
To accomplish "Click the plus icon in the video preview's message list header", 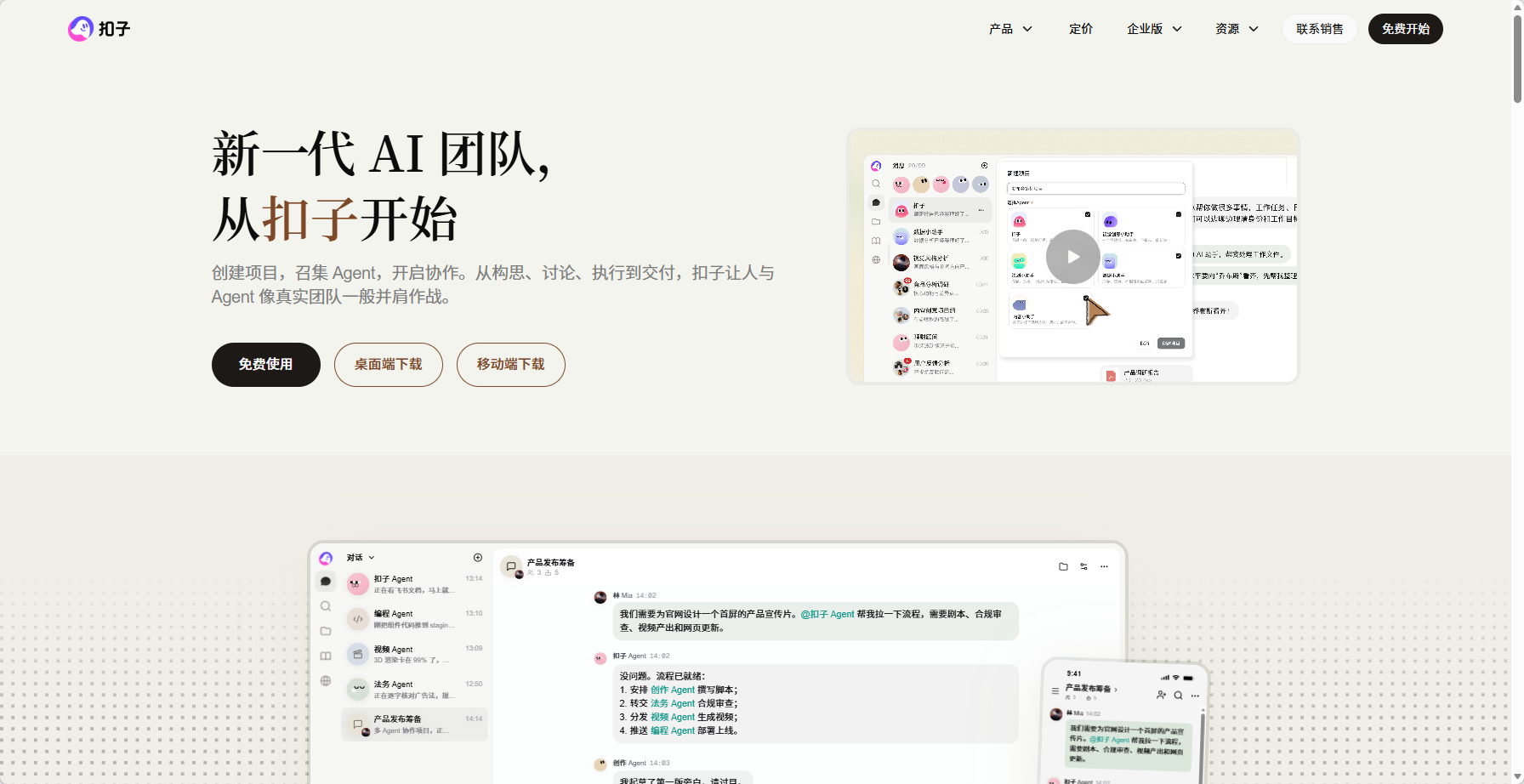I will point(984,166).
